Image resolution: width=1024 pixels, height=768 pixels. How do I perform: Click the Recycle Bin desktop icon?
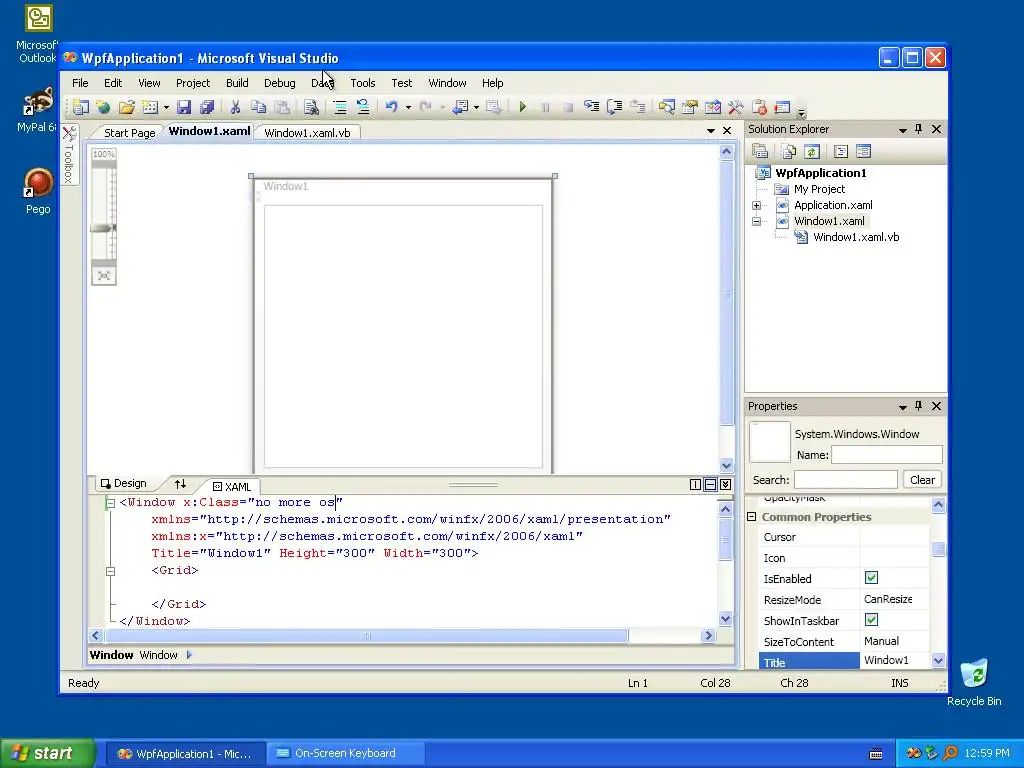pyautogui.click(x=974, y=683)
